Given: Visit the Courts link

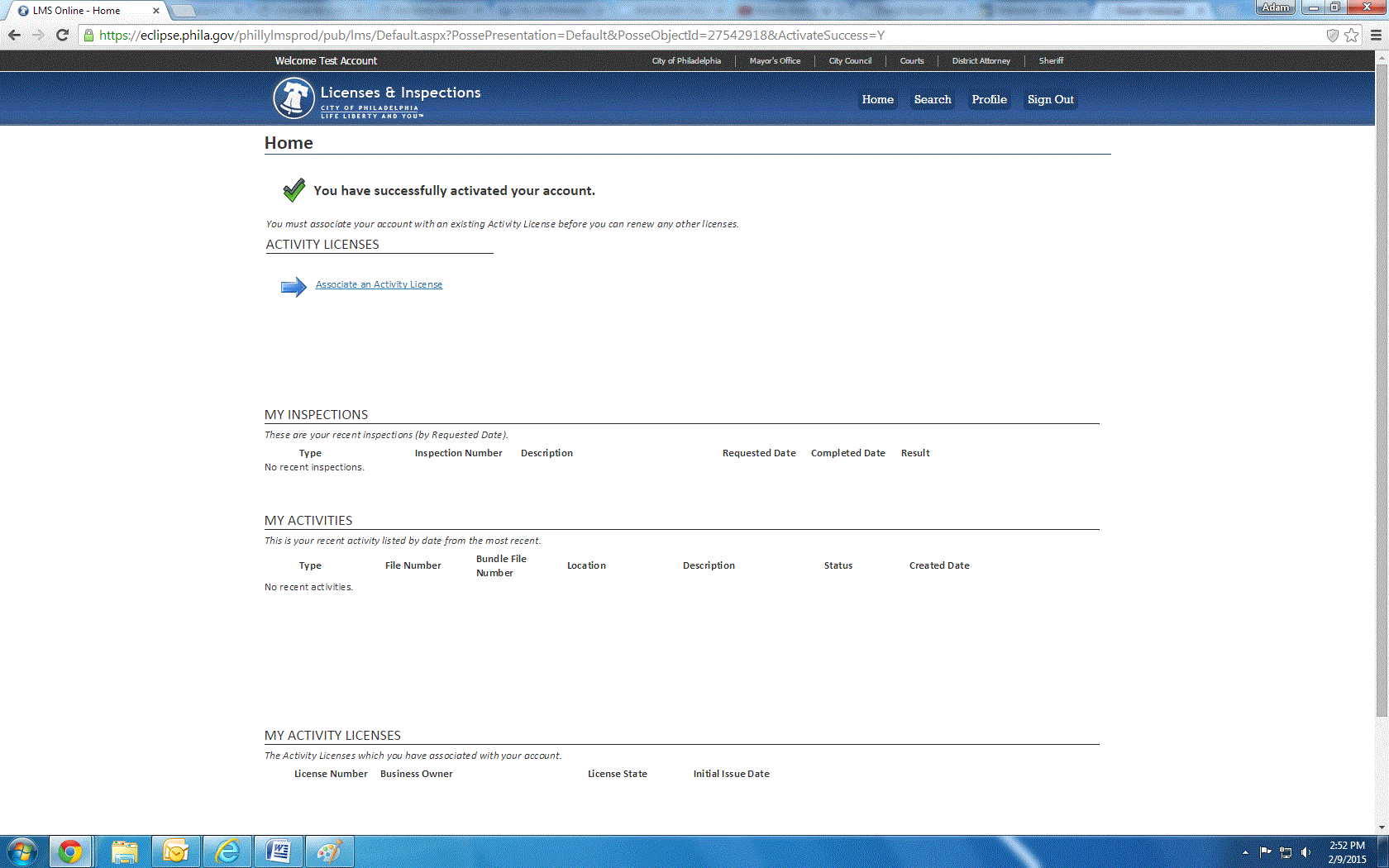Looking at the screenshot, I should pos(911,60).
